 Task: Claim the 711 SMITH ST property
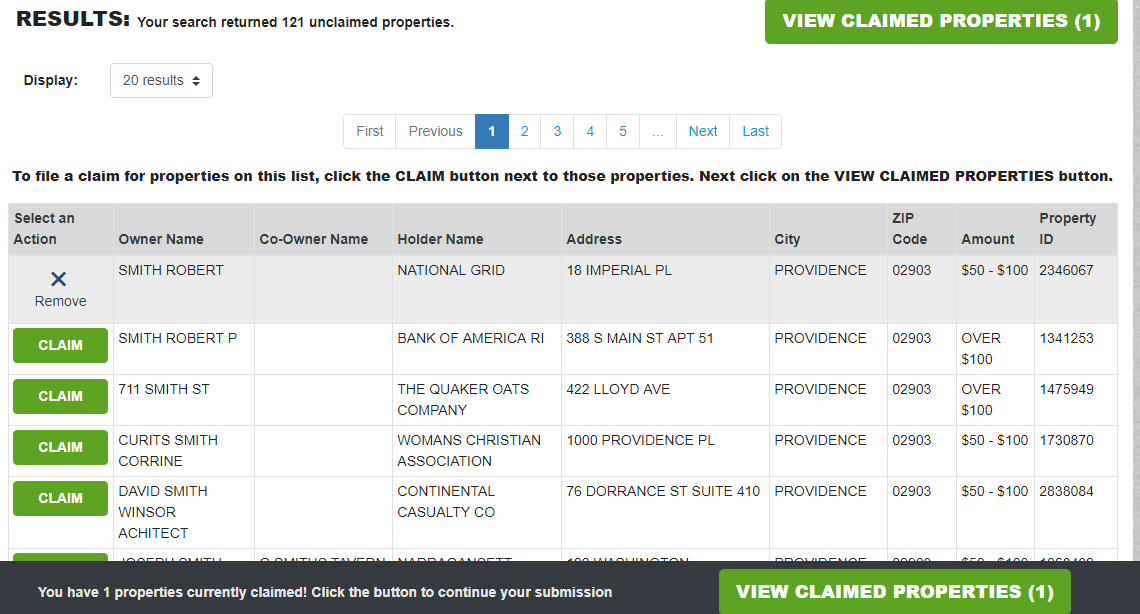point(60,396)
